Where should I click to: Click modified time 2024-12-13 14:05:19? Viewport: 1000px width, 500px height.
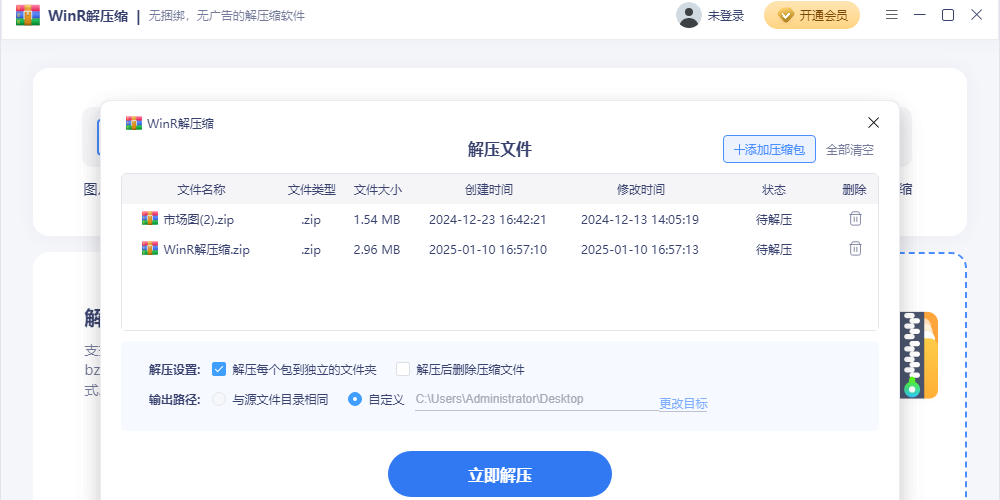(640, 220)
